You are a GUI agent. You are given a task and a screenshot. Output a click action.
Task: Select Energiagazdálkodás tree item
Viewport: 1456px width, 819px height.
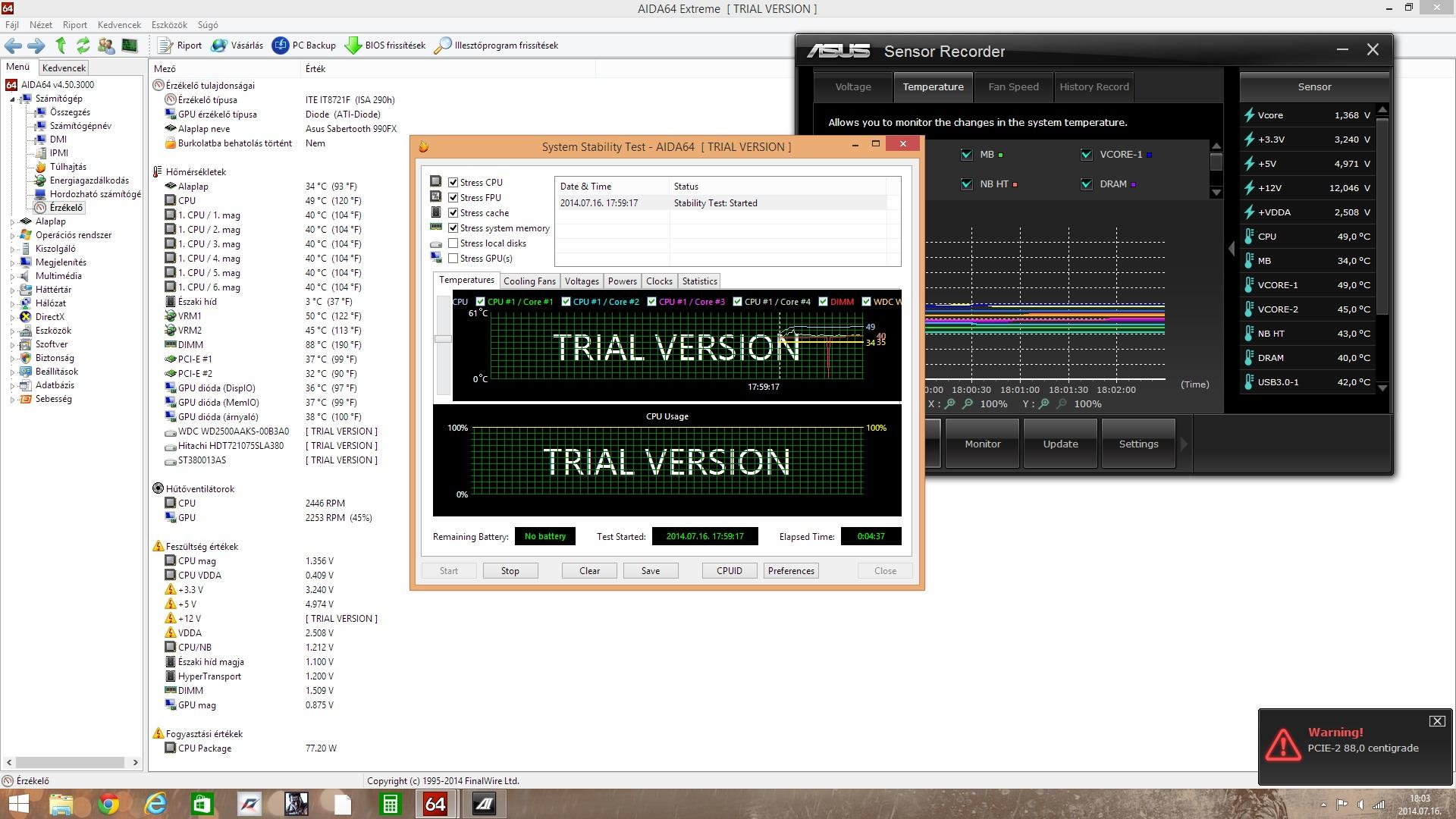tap(89, 180)
